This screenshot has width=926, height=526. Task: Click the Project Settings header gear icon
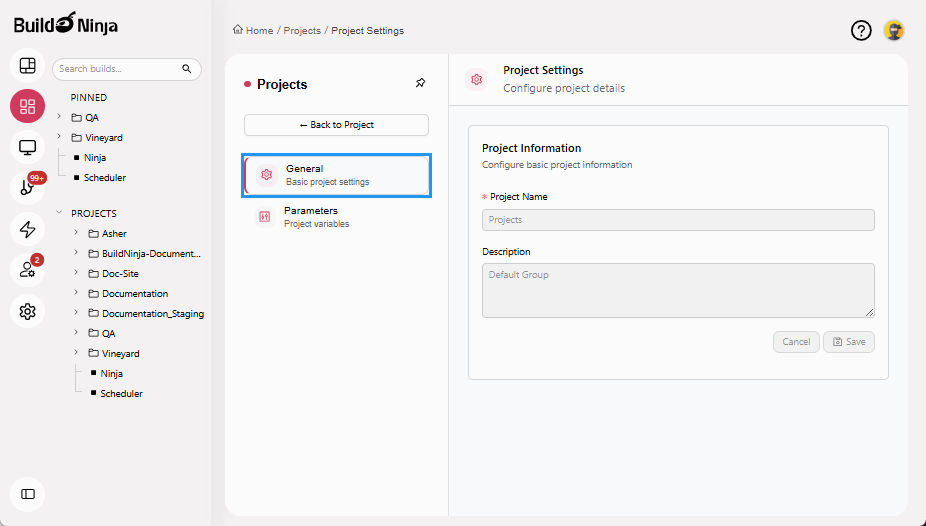477,80
